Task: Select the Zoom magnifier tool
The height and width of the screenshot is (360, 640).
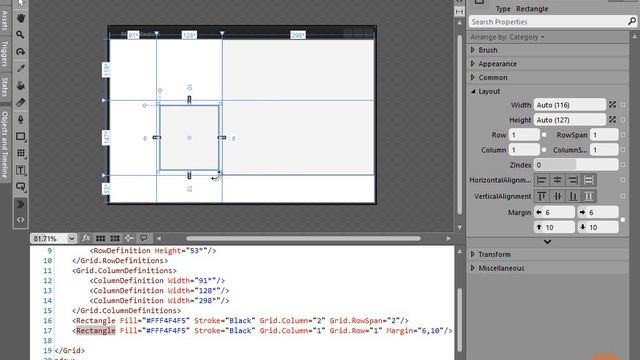Action: coord(20,35)
